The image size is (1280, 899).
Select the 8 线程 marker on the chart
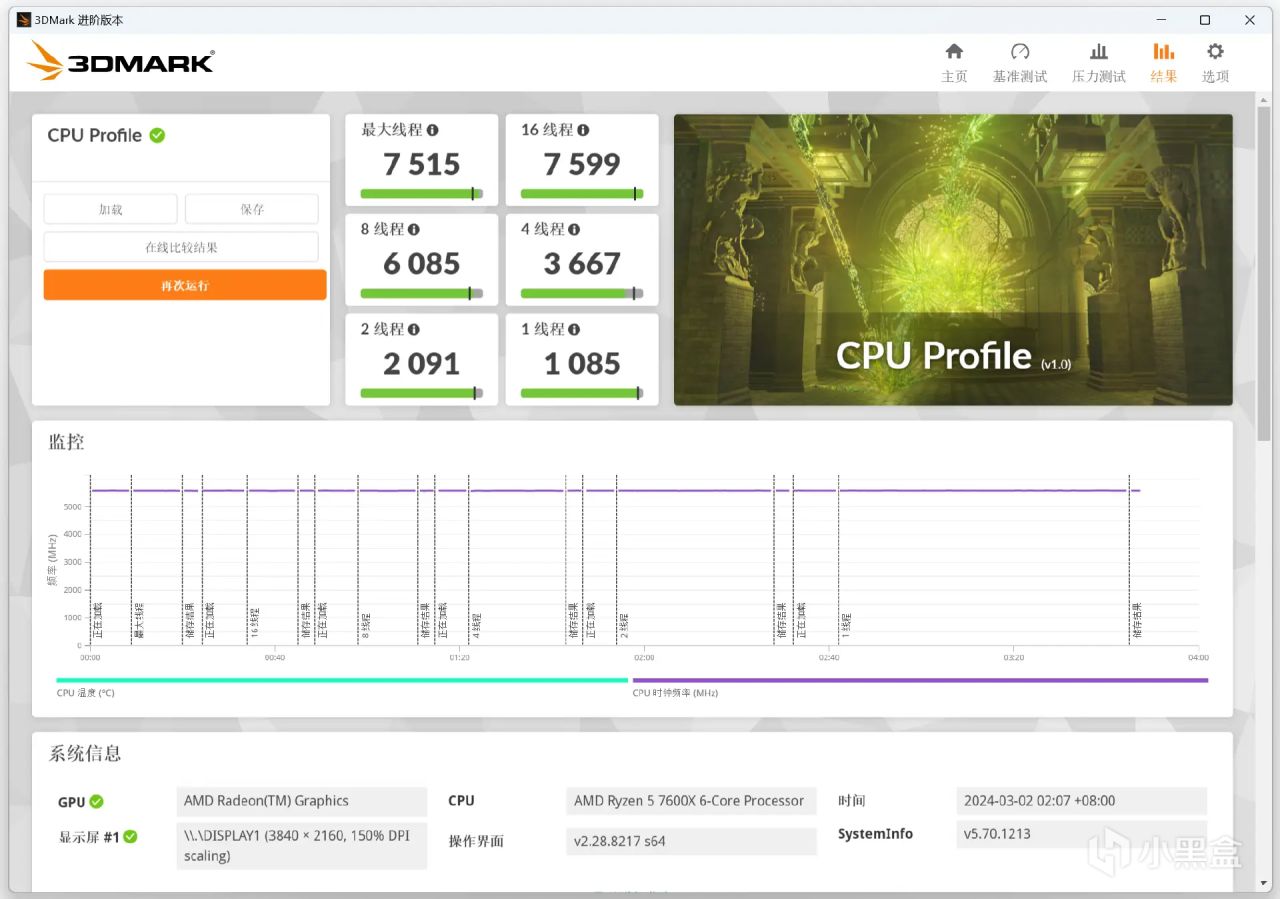[366, 626]
